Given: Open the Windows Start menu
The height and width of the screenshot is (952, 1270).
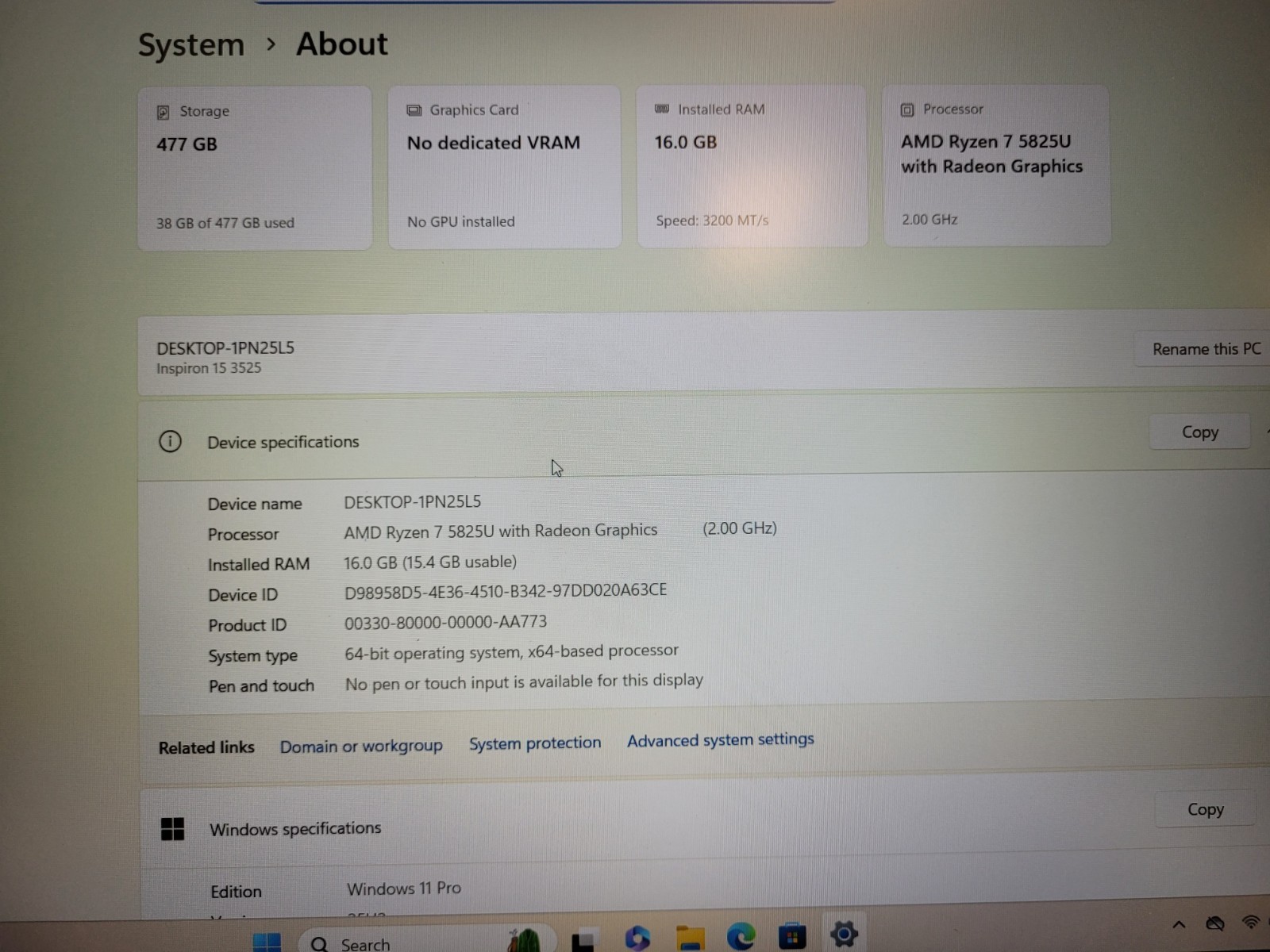Looking at the screenshot, I should [x=267, y=942].
